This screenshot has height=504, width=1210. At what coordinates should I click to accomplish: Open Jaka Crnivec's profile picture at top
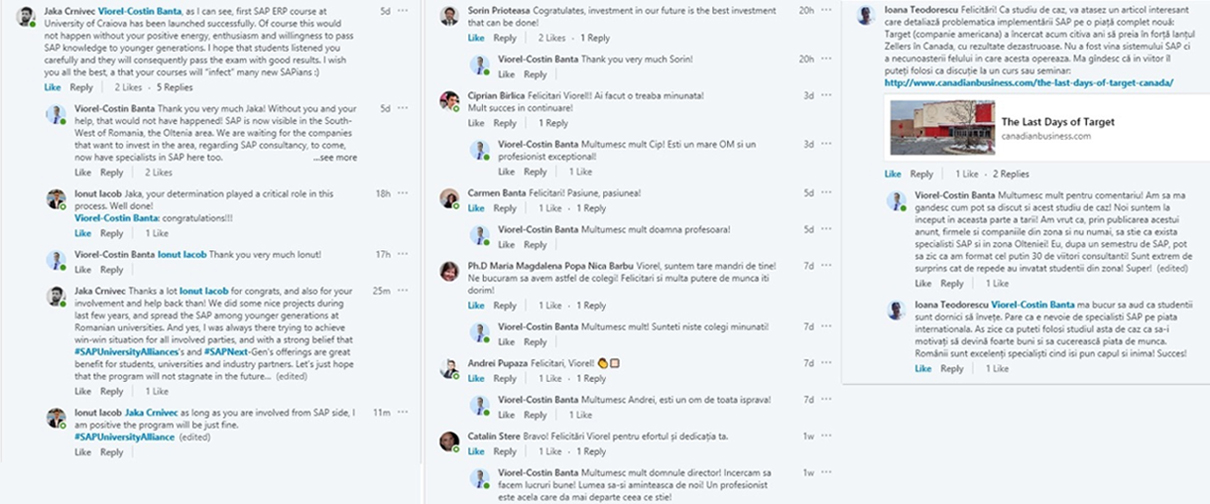27,15
